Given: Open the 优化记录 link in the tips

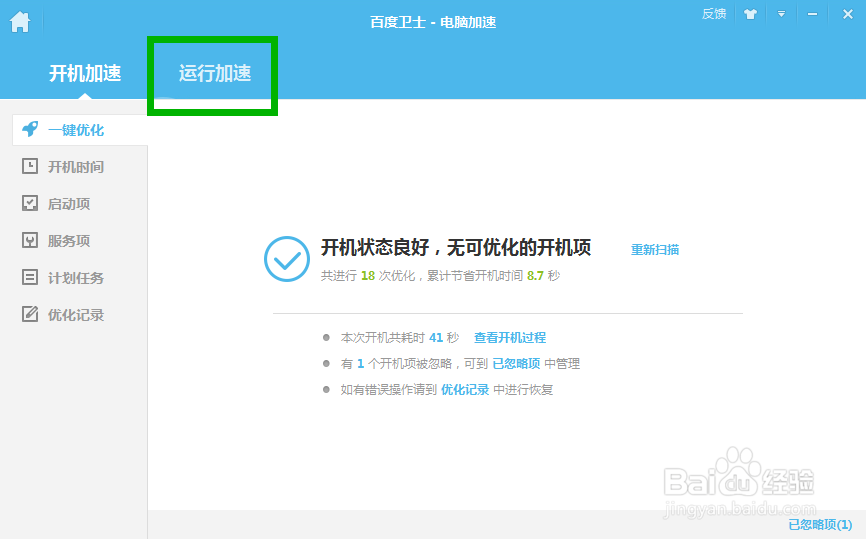Looking at the screenshot, I should pyautogui.click(x=464, y=389).
